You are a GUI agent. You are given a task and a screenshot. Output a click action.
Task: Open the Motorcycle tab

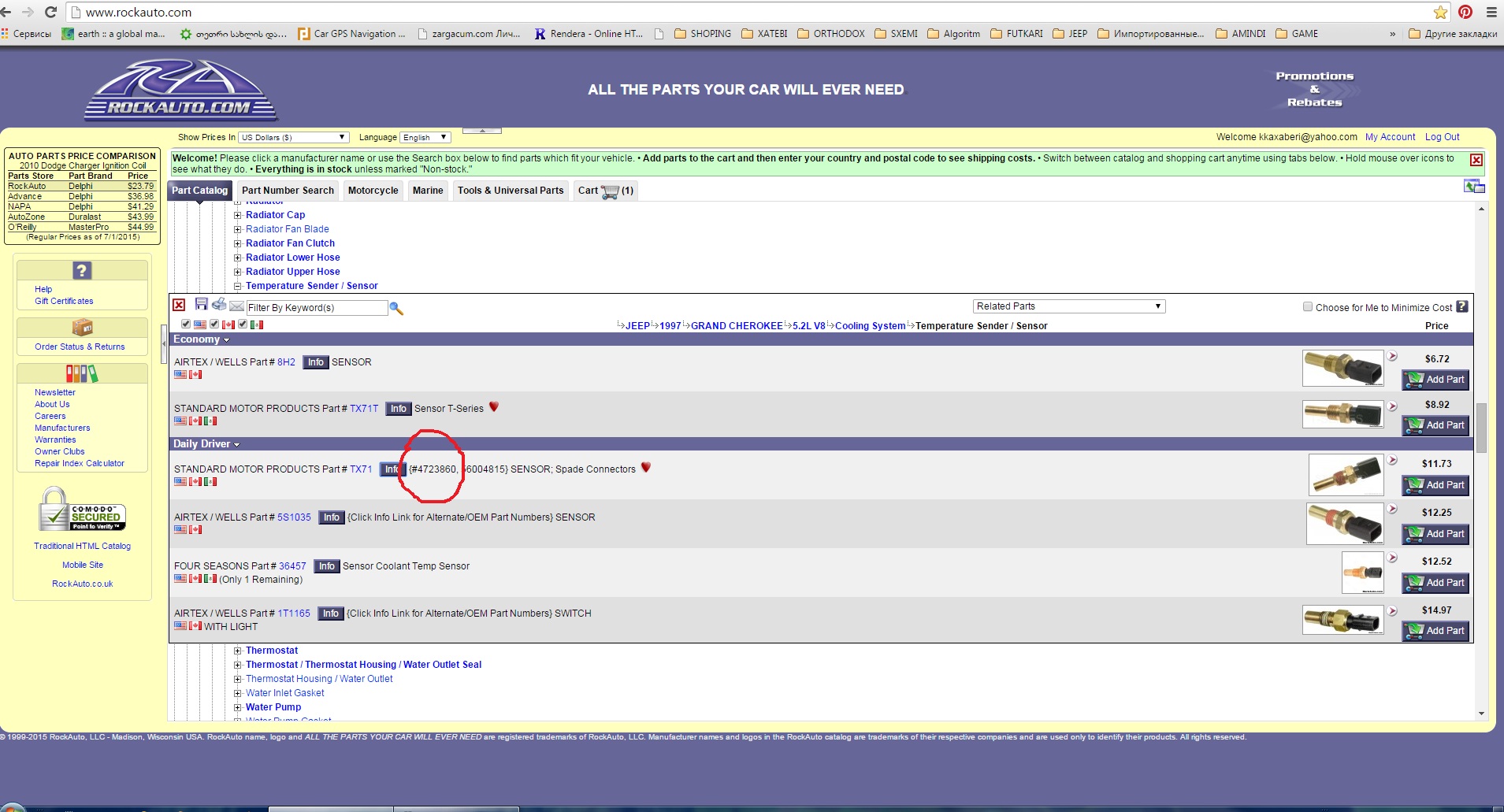pyautogui.click(x=373, y=191)
